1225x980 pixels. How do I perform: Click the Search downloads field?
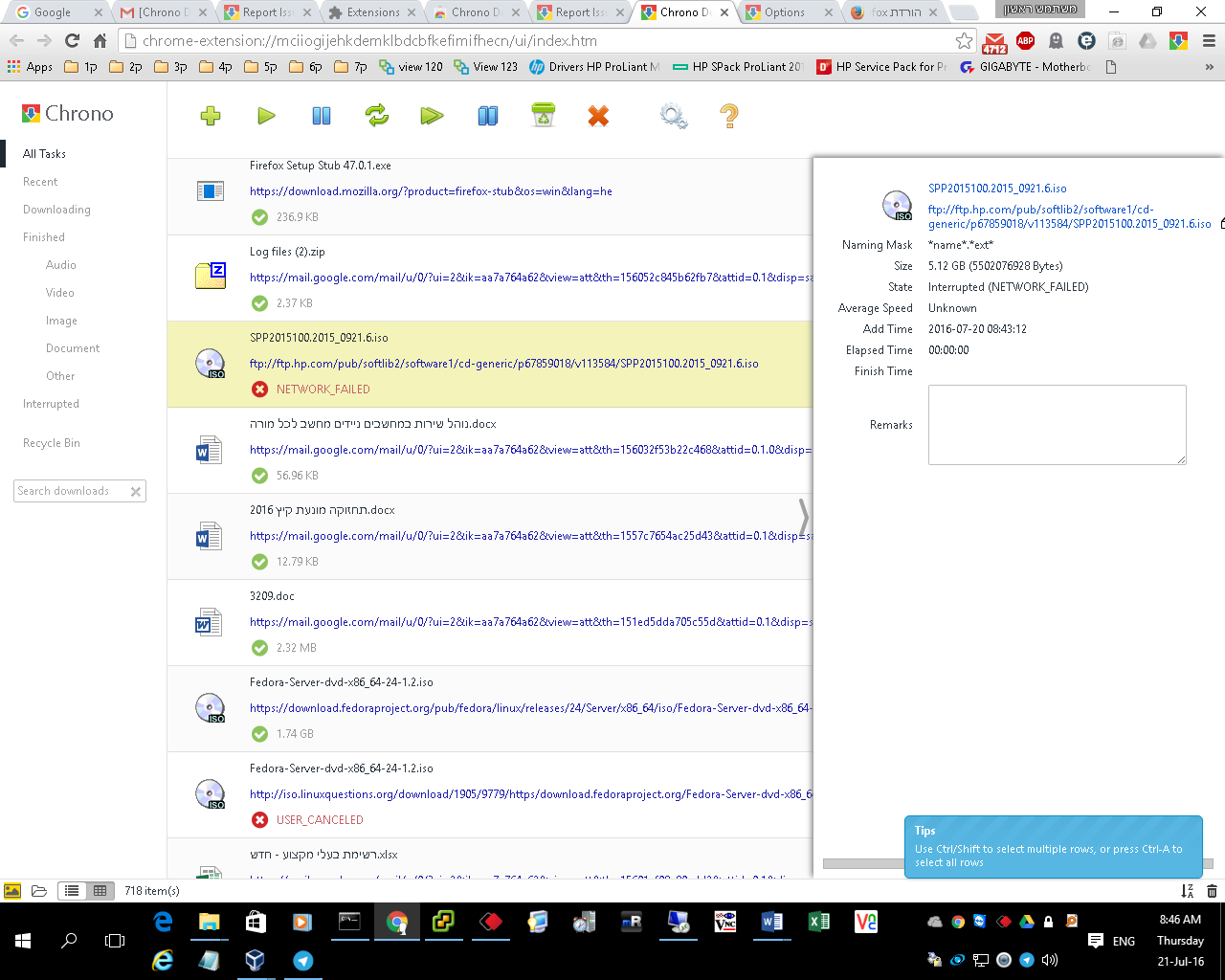(71, 491)
